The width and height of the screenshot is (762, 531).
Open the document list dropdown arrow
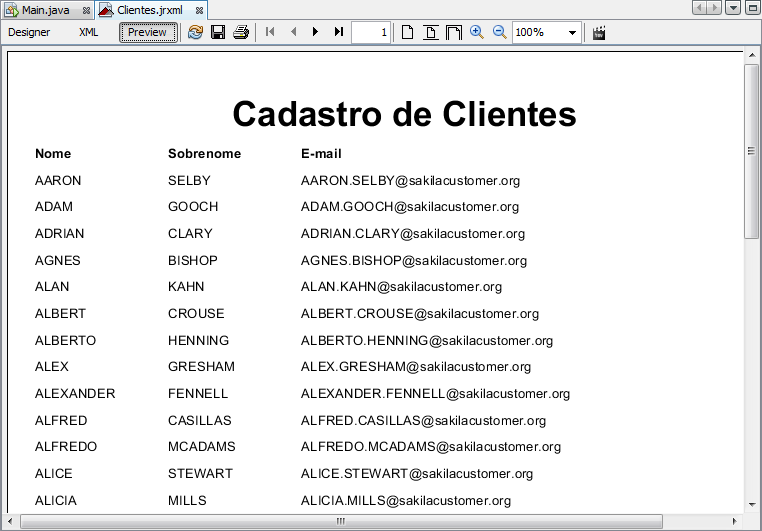click(x=734, y=8)
